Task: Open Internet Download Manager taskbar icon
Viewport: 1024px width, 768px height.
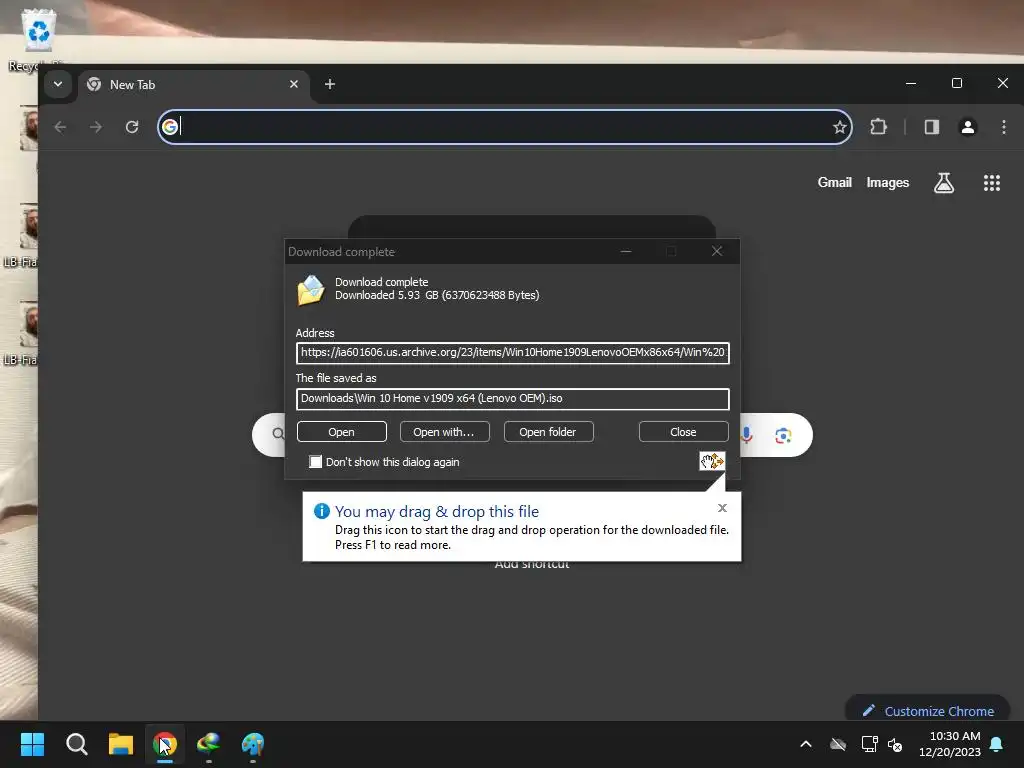Action: point(208,744)
